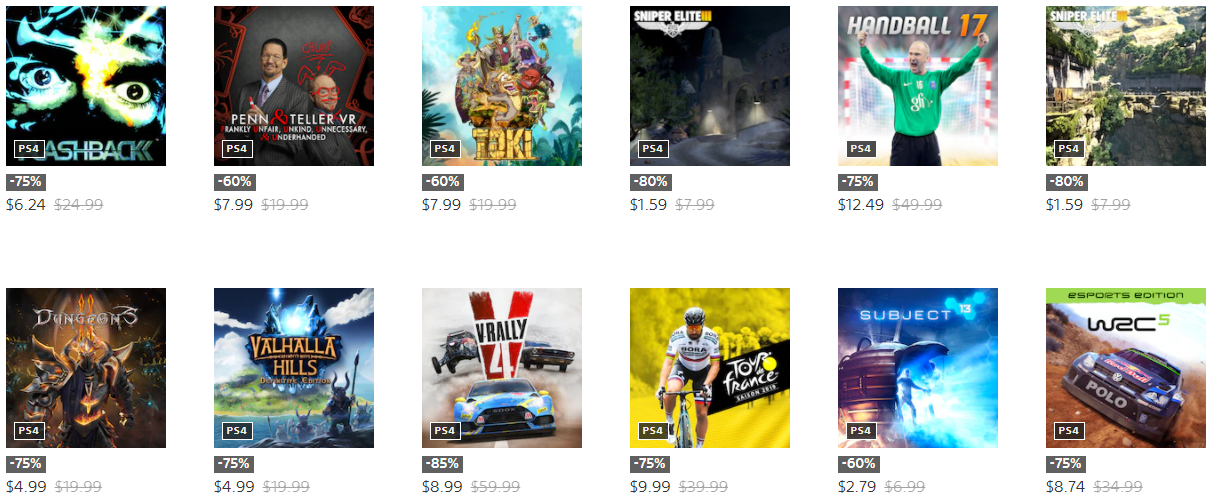Click the PS4 badge on WRC 5

pos(1069,431)
